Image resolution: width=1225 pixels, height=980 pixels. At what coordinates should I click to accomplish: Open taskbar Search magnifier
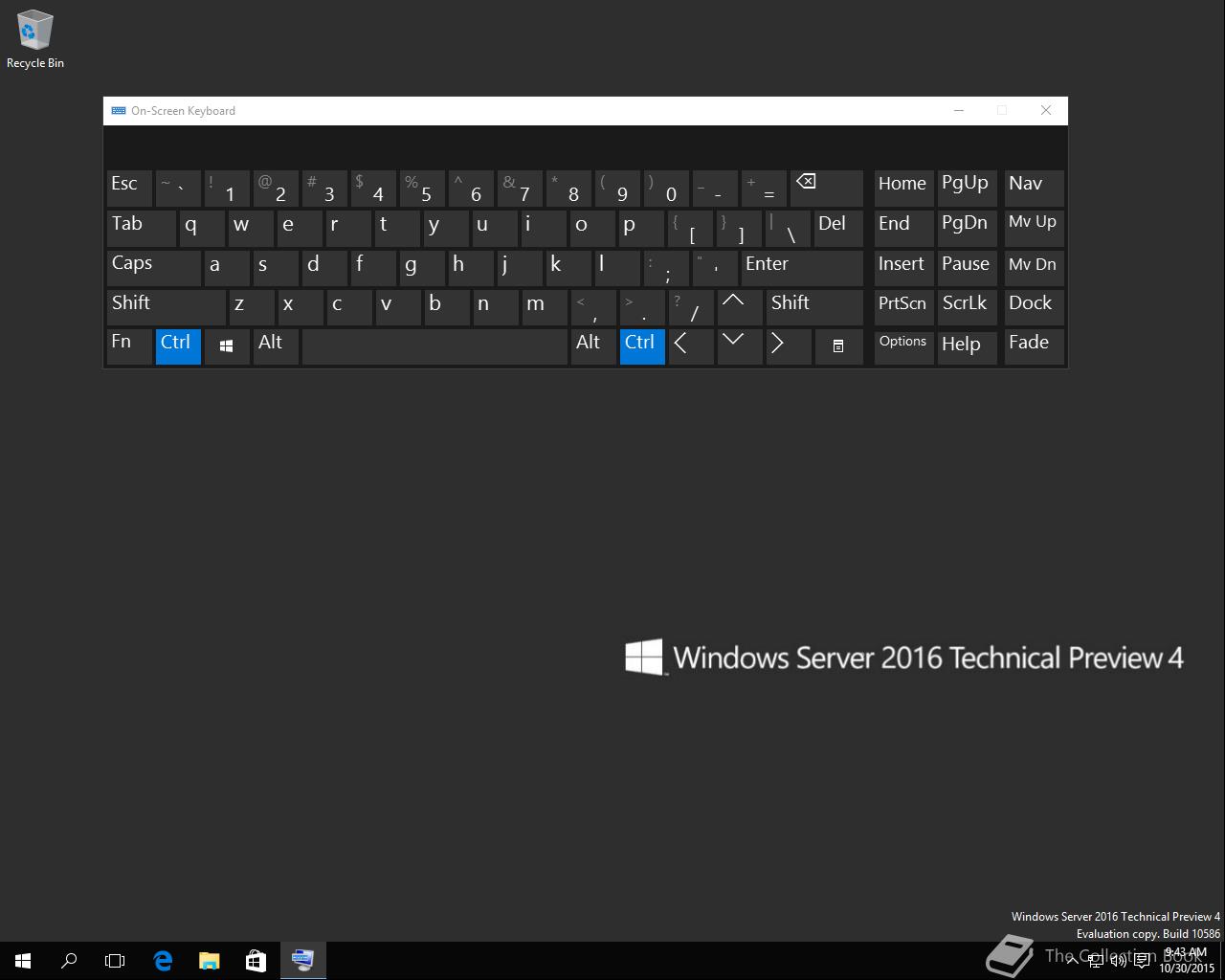point(69,960)
